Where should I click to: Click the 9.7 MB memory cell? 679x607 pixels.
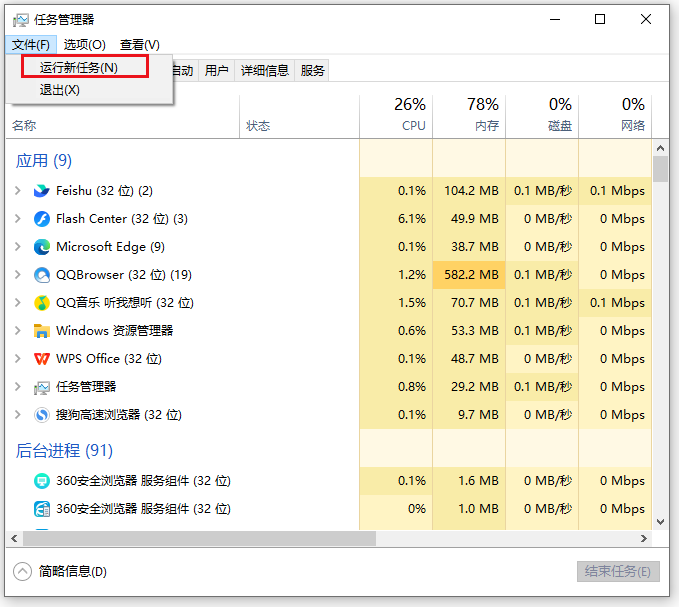pos(469,415)
